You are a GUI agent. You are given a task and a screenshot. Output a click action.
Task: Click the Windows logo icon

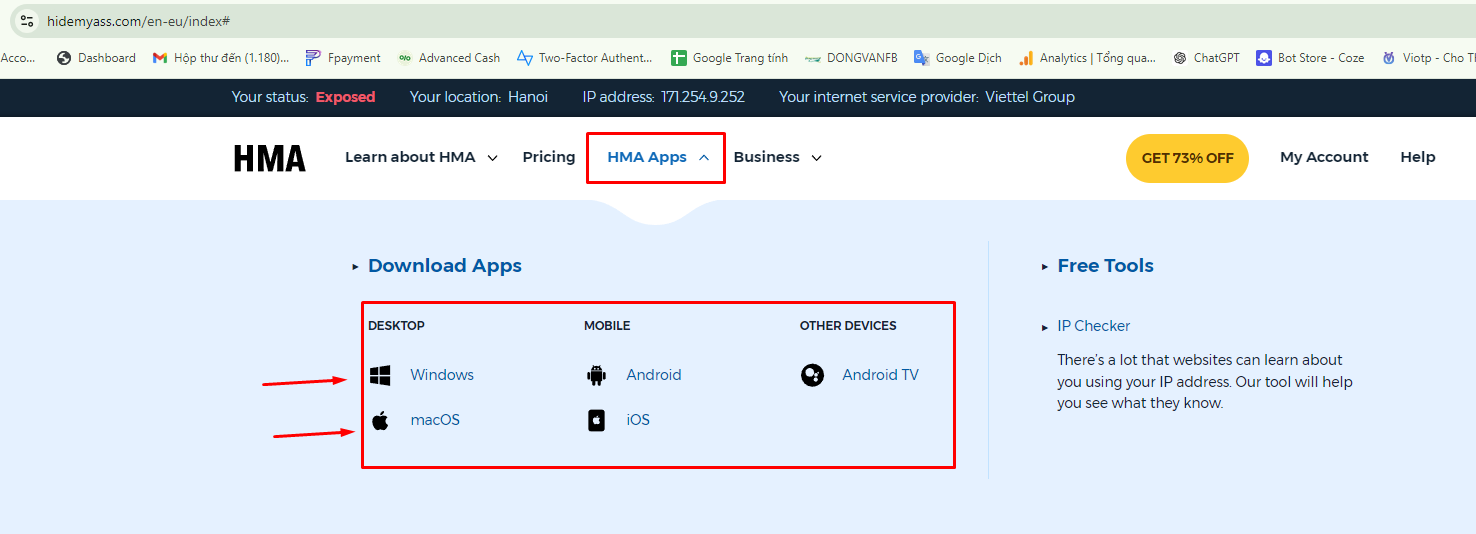(x=380, y=375)
